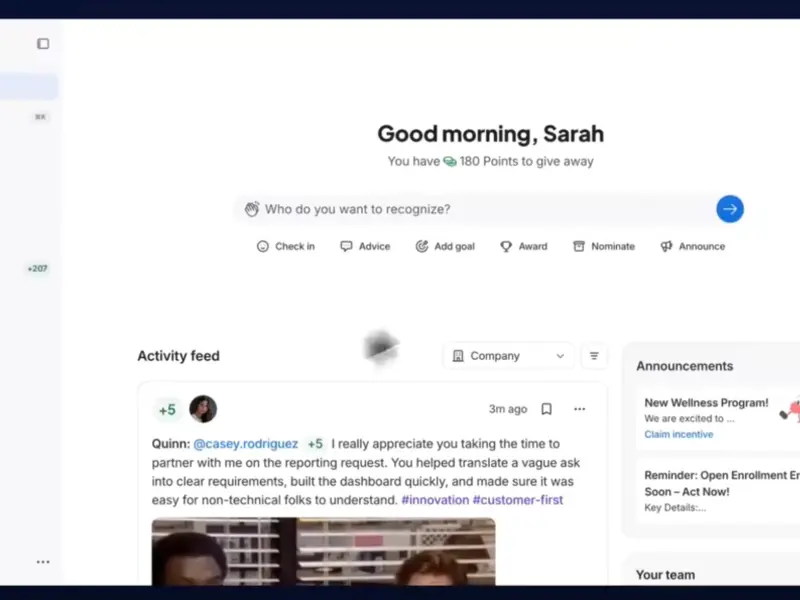Open the activity feed filter icon

(x=594, y=356)
